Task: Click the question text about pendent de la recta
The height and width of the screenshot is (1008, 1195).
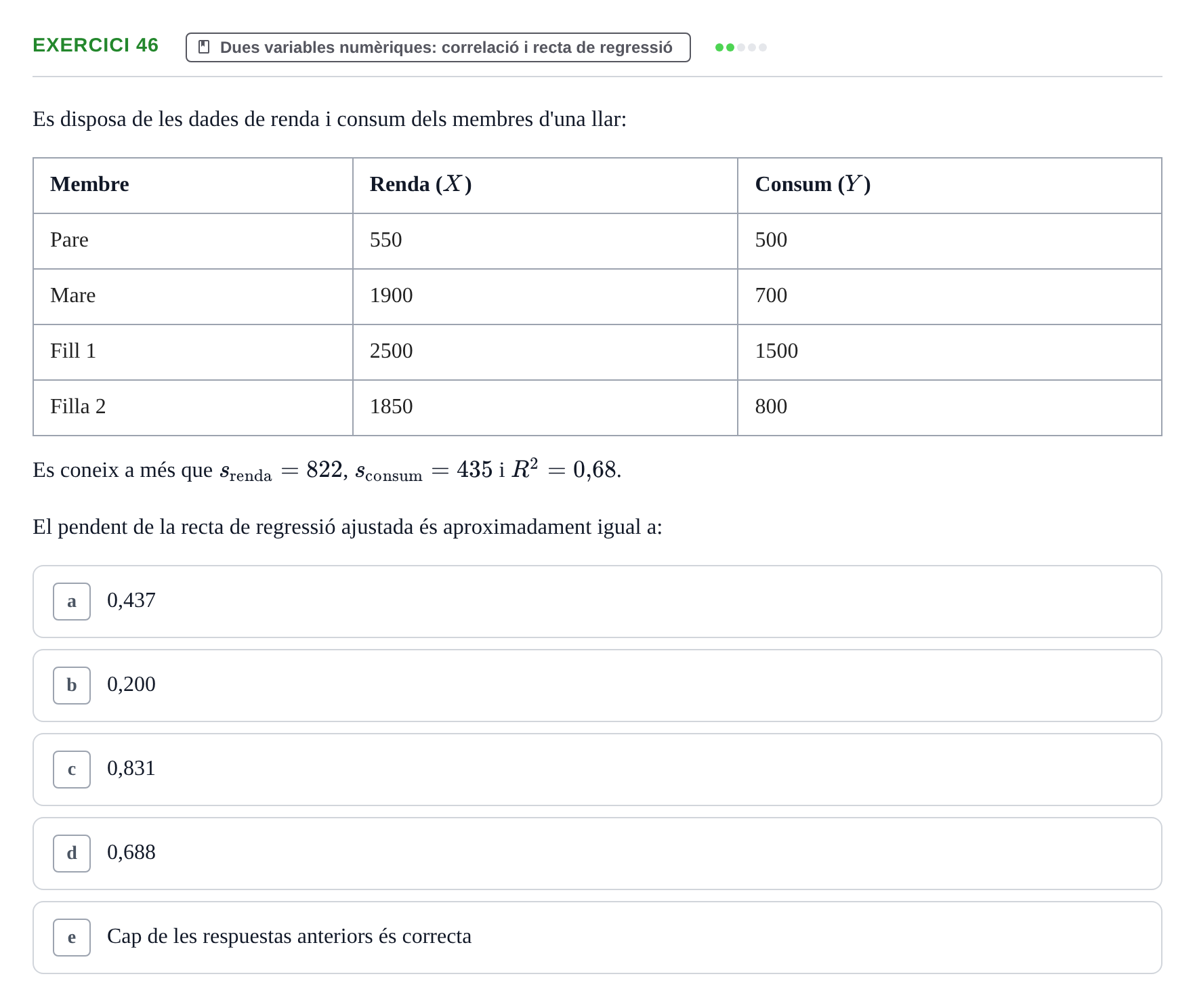Action: pos(348,527)
